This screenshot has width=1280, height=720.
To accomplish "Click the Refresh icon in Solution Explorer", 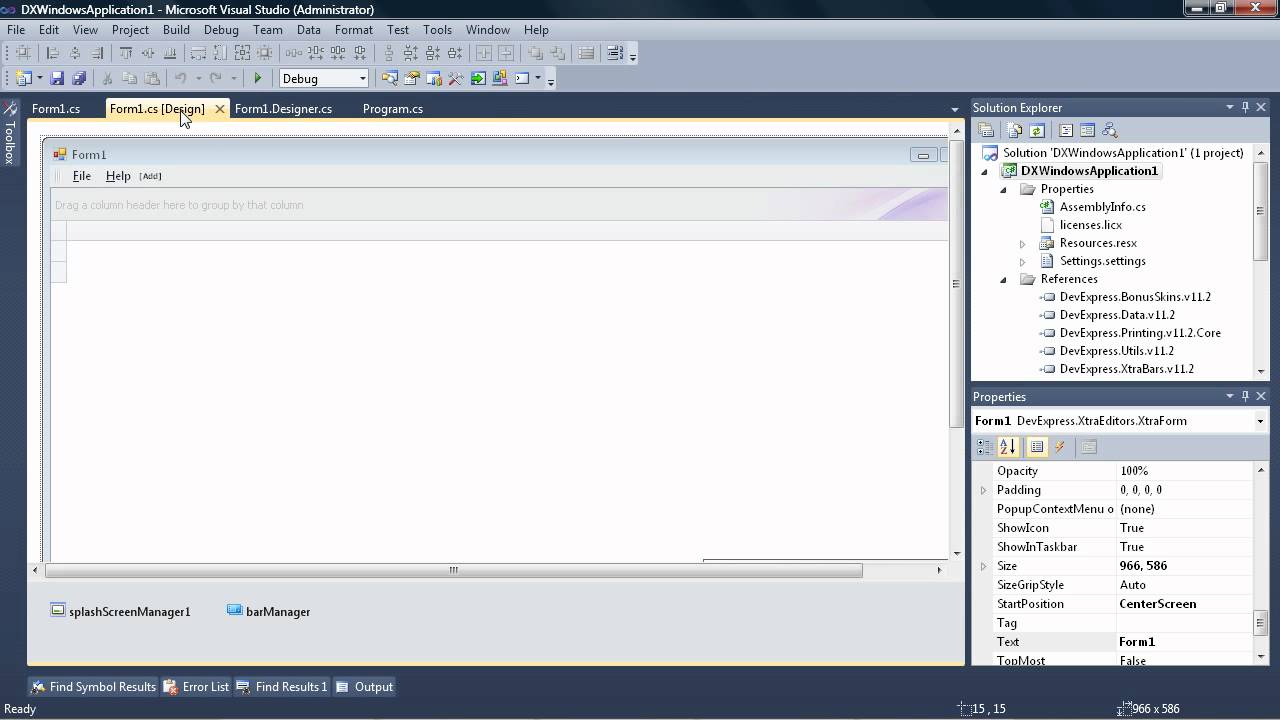I will tap(1037, 130).
